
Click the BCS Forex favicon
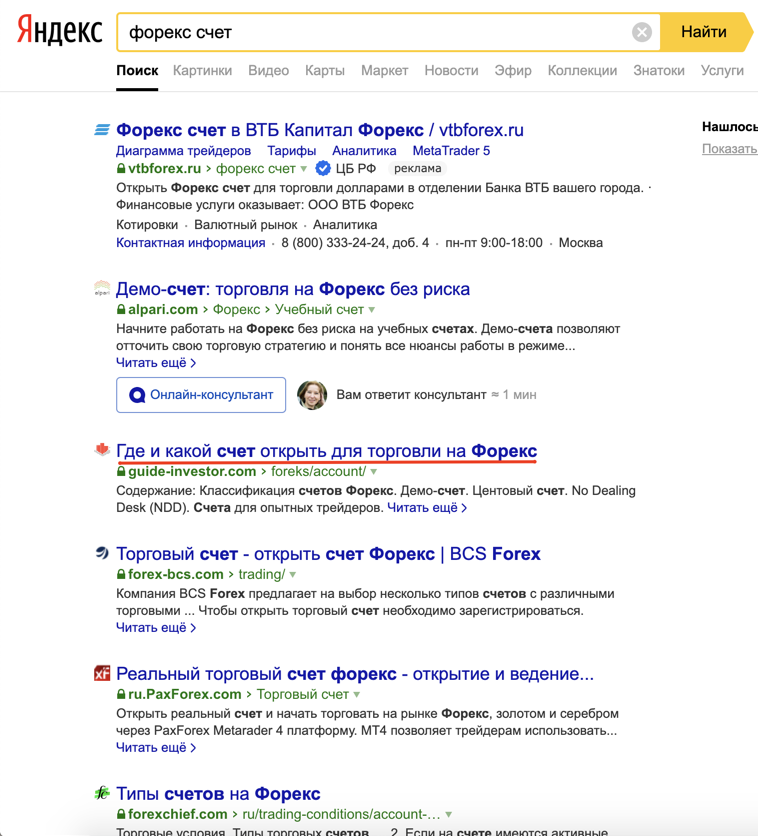click(102, 553)
